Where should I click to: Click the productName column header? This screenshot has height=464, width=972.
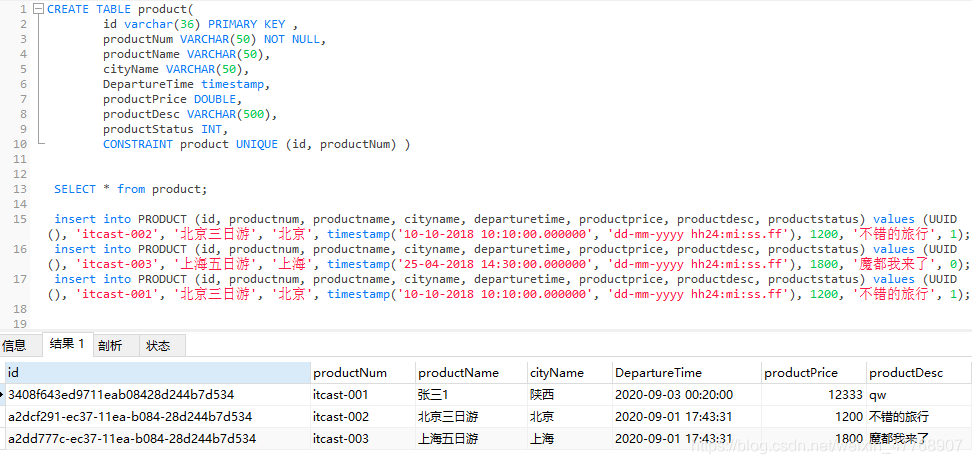click(x=471, y=373)
